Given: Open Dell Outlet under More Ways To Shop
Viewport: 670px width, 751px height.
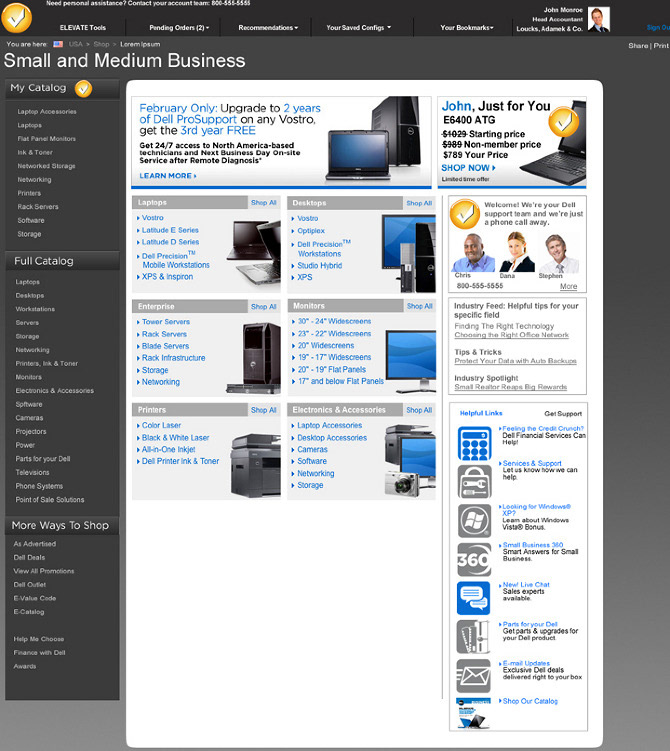Looking at the screenshot, I should point(30,585).
